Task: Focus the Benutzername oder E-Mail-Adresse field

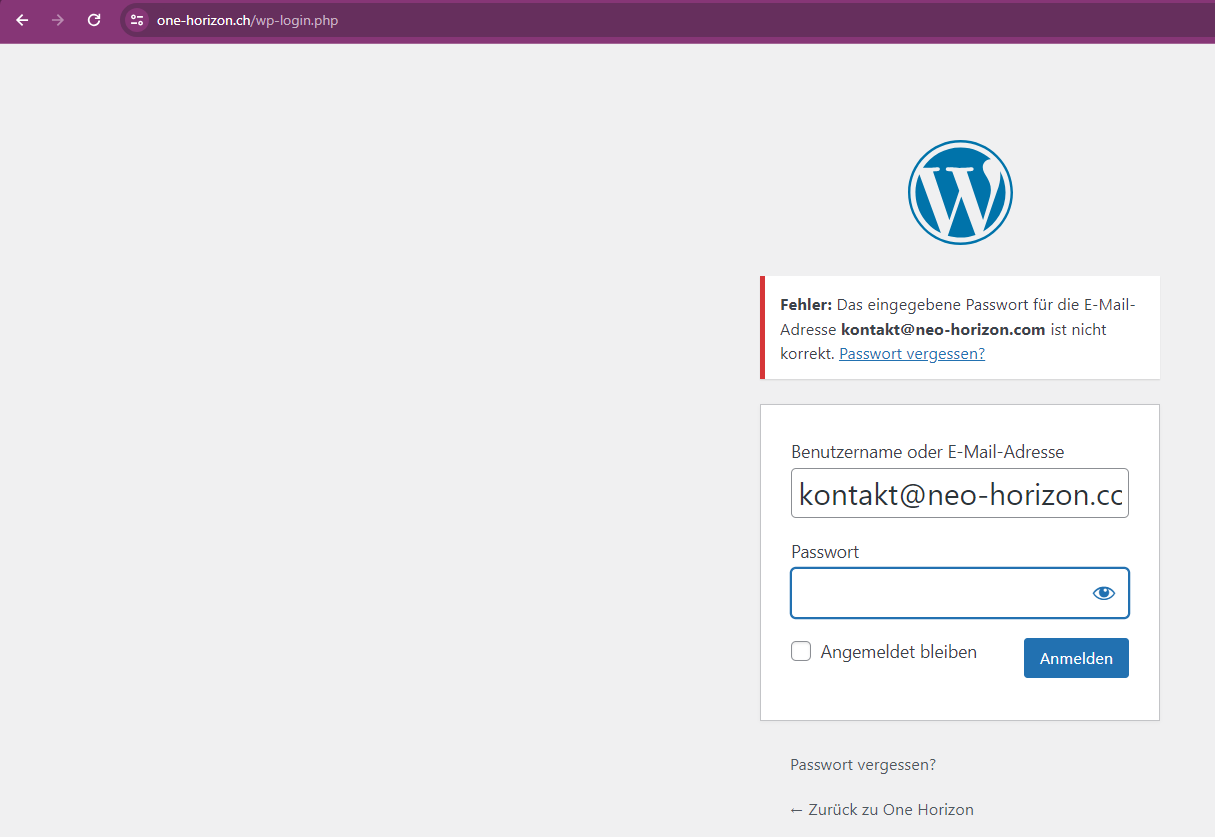Action: (x=960, y=493)
